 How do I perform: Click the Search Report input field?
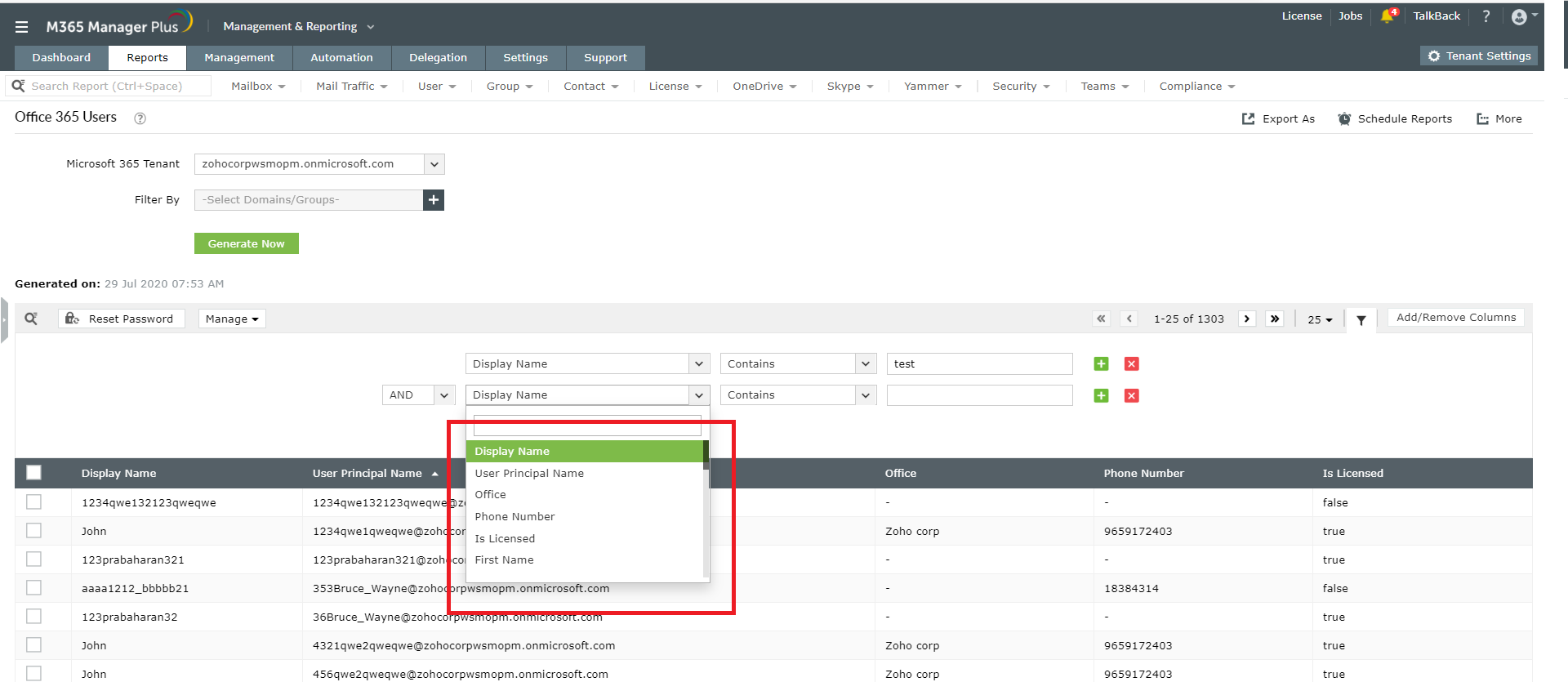pos(109,86)
